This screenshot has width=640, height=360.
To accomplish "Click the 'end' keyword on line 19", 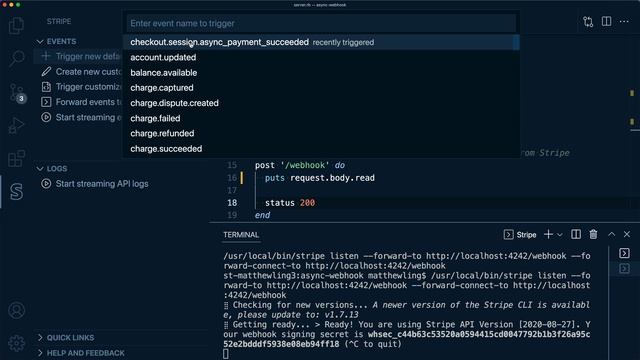I will pyautogui.click(x=262, y=215).
